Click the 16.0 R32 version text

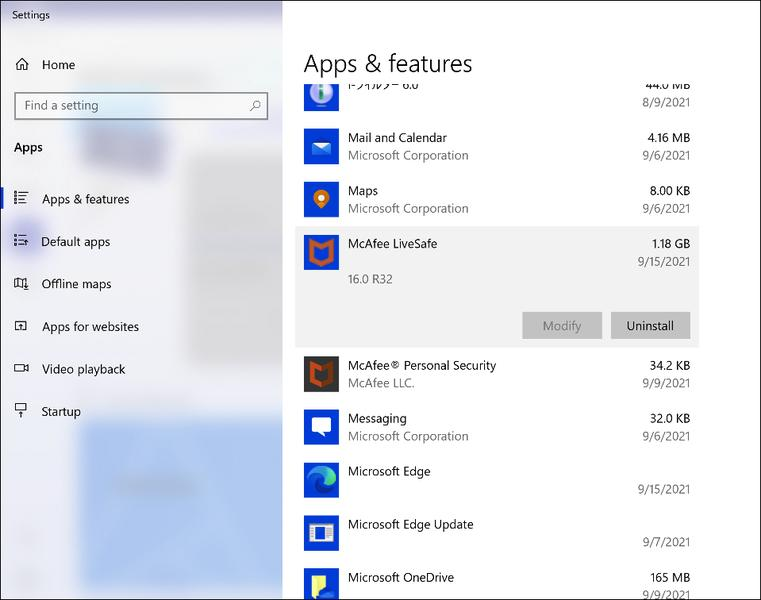370,279
